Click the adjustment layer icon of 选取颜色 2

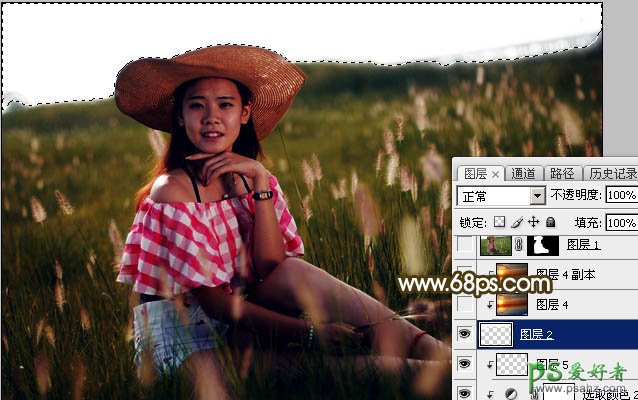point(511,393)
